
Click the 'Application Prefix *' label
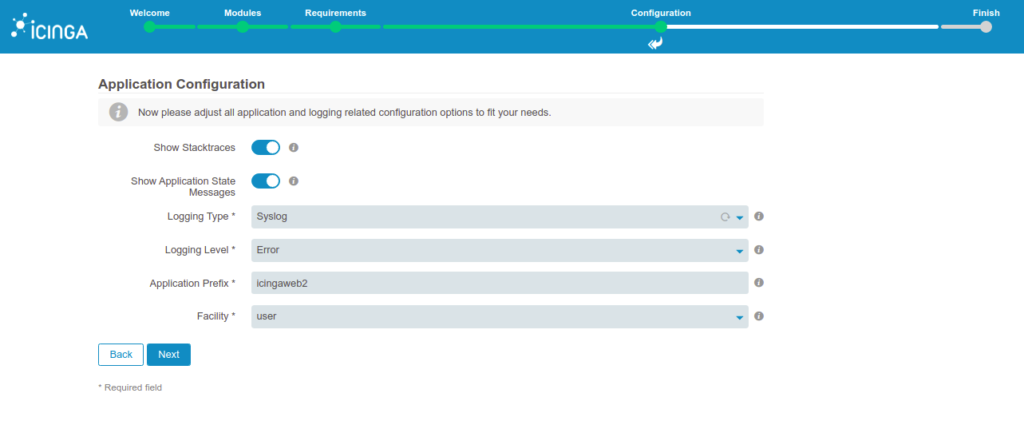(x=193, y=283)
